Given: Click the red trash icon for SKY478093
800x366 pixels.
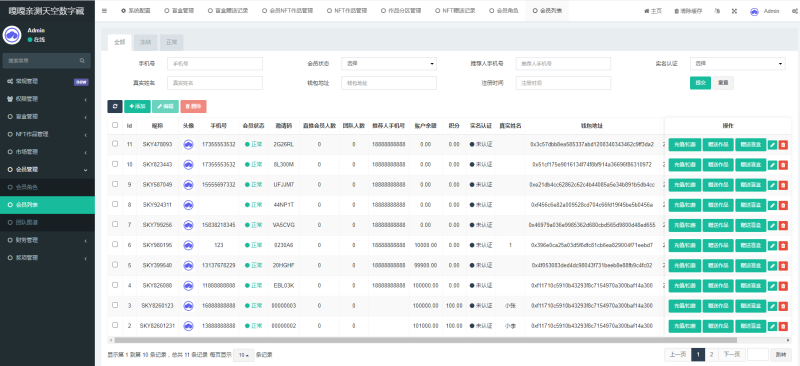Looking at the screenshot, I should coord(783,144).
